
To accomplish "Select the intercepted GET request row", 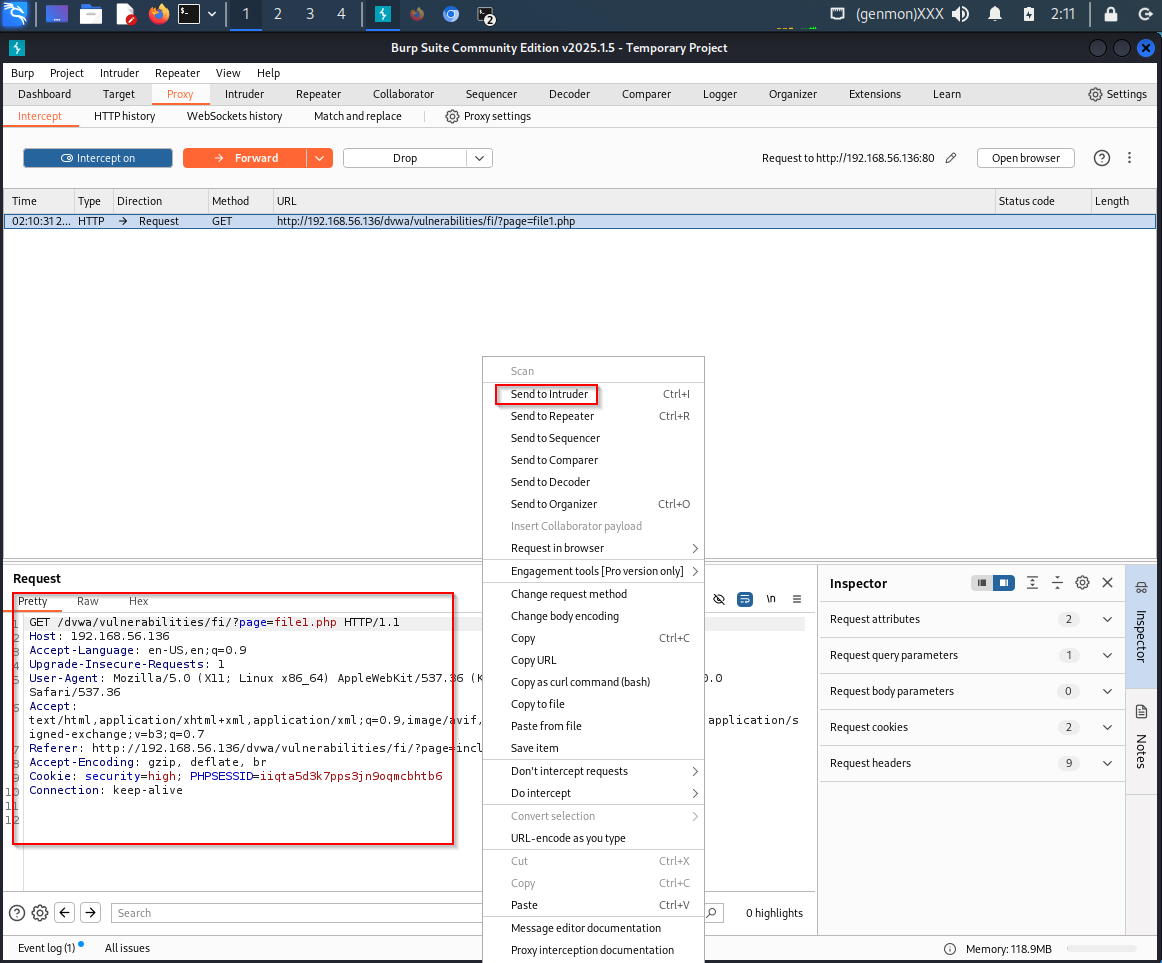I will 580,221.
